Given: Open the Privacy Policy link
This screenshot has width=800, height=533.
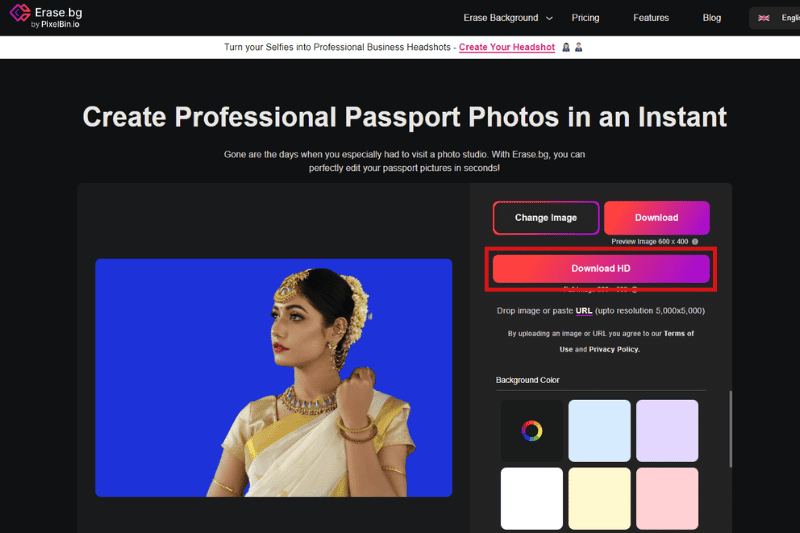Looking at the screenshot, I should coord(614,349).
